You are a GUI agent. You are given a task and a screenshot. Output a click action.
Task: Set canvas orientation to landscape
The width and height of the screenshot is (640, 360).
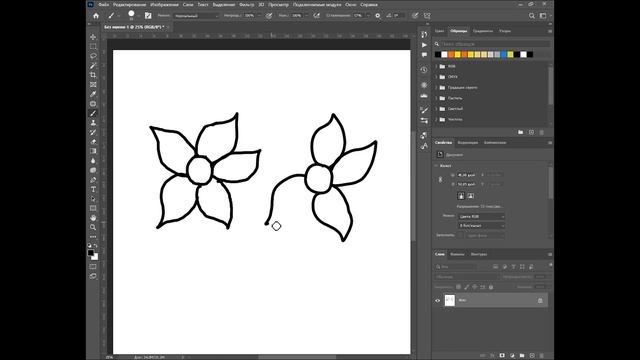click(x=471, y=196)
